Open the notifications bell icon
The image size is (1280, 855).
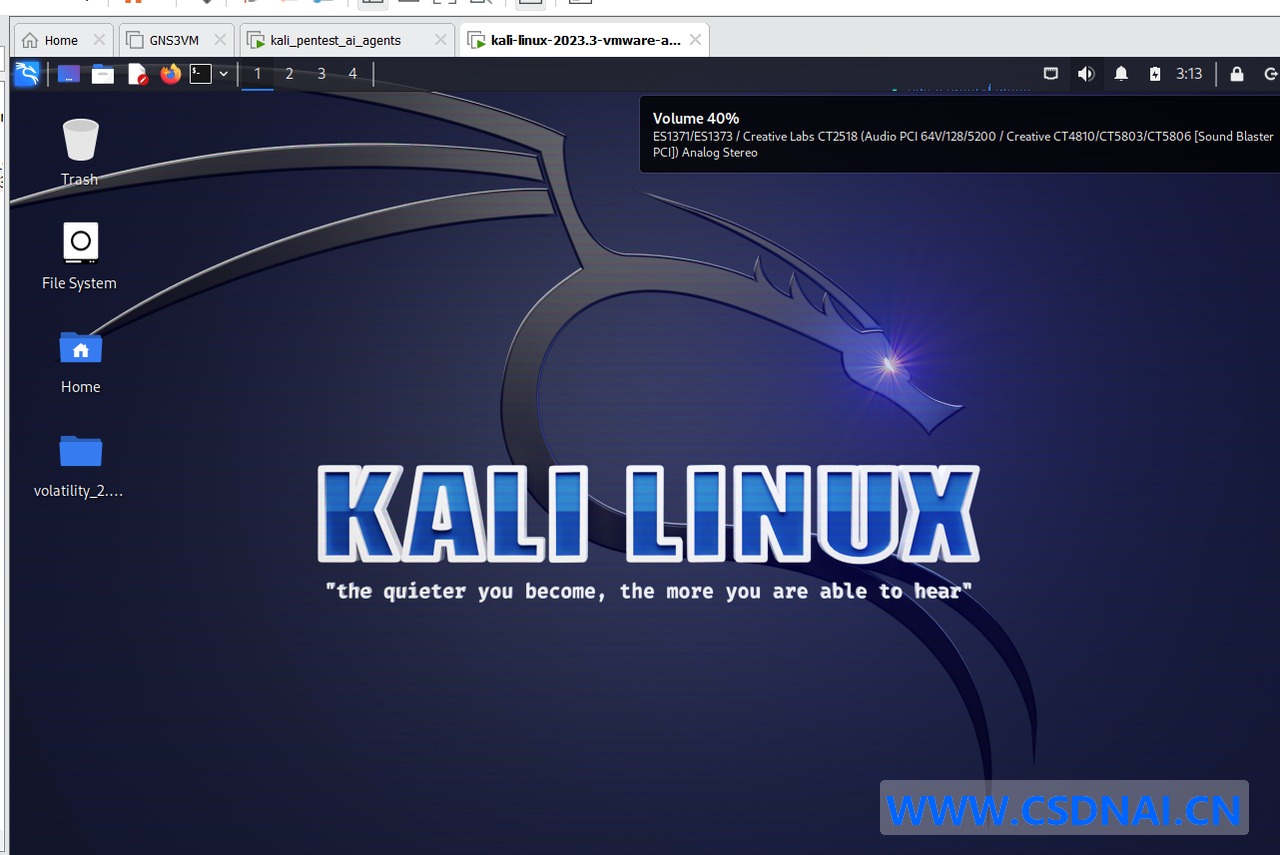coord(1122,74)
